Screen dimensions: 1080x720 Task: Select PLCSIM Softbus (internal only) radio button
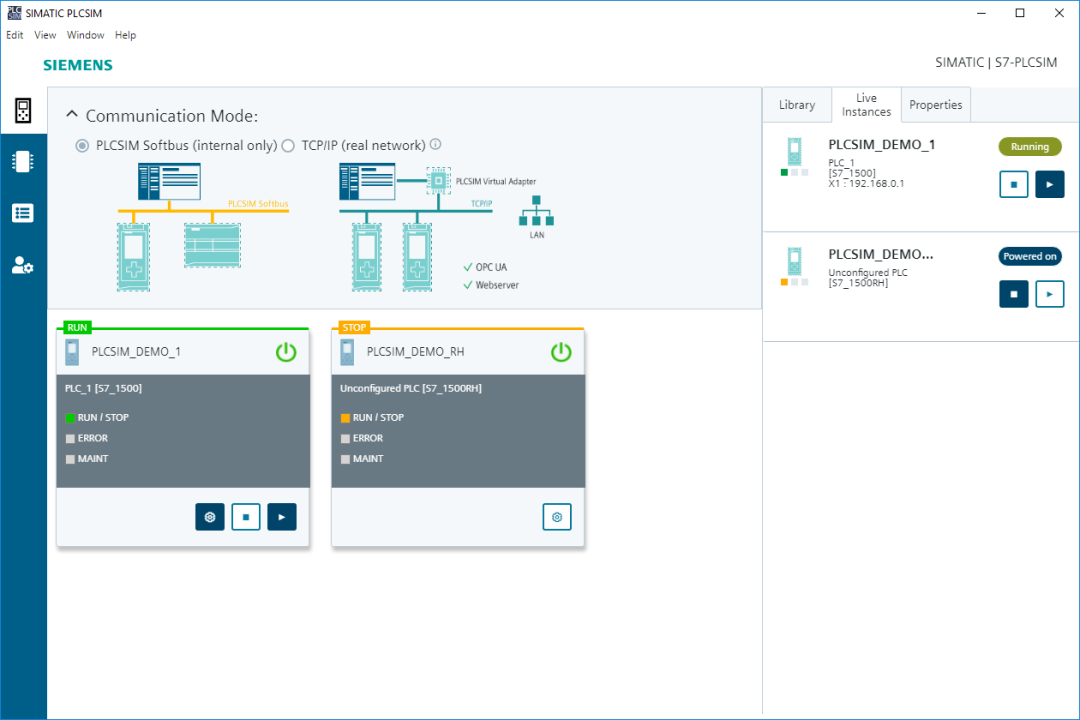click(83, 146)
